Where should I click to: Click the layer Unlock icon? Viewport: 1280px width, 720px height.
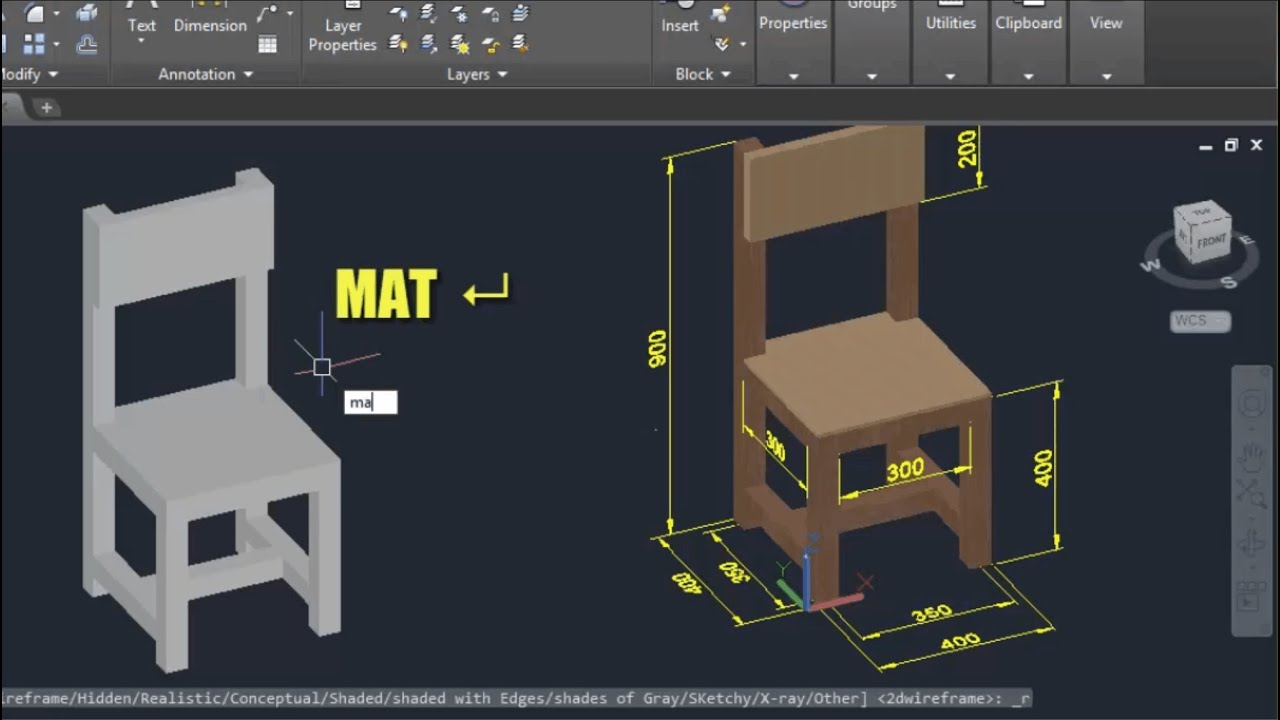point(490,44)
